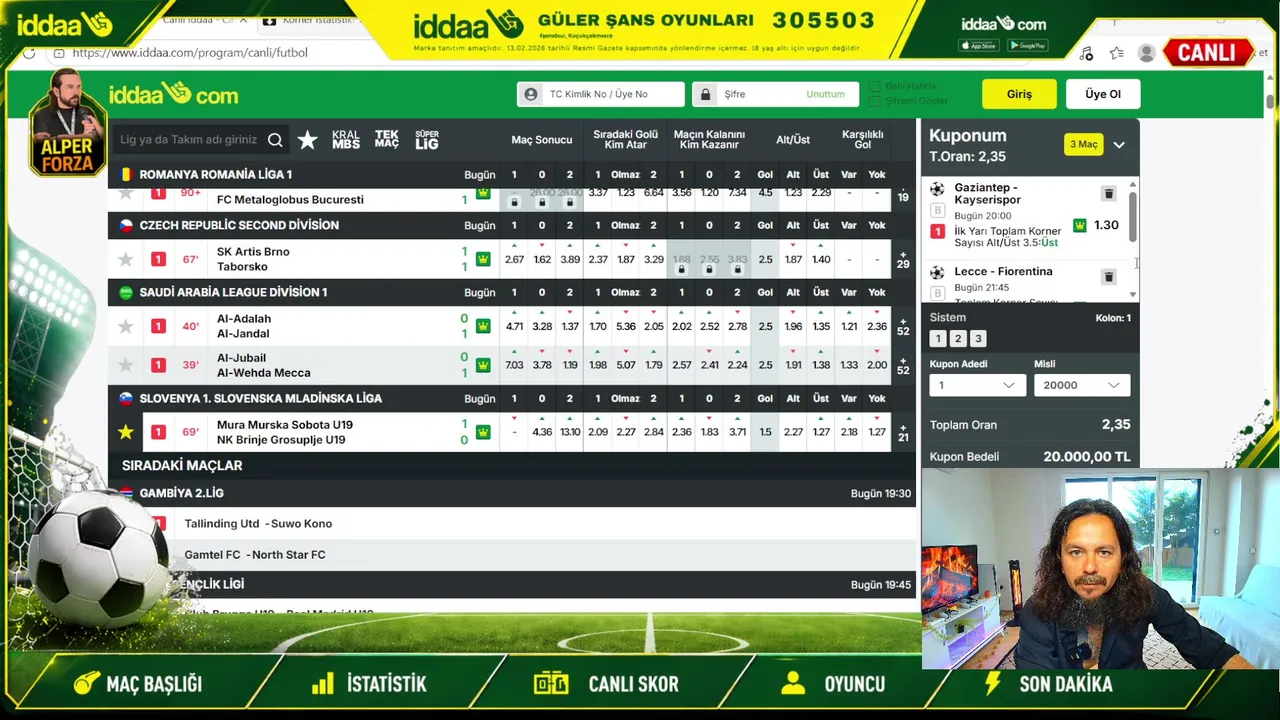
Task: Click red MBS 1 badge for Al-Jubail
Action: 158,365
